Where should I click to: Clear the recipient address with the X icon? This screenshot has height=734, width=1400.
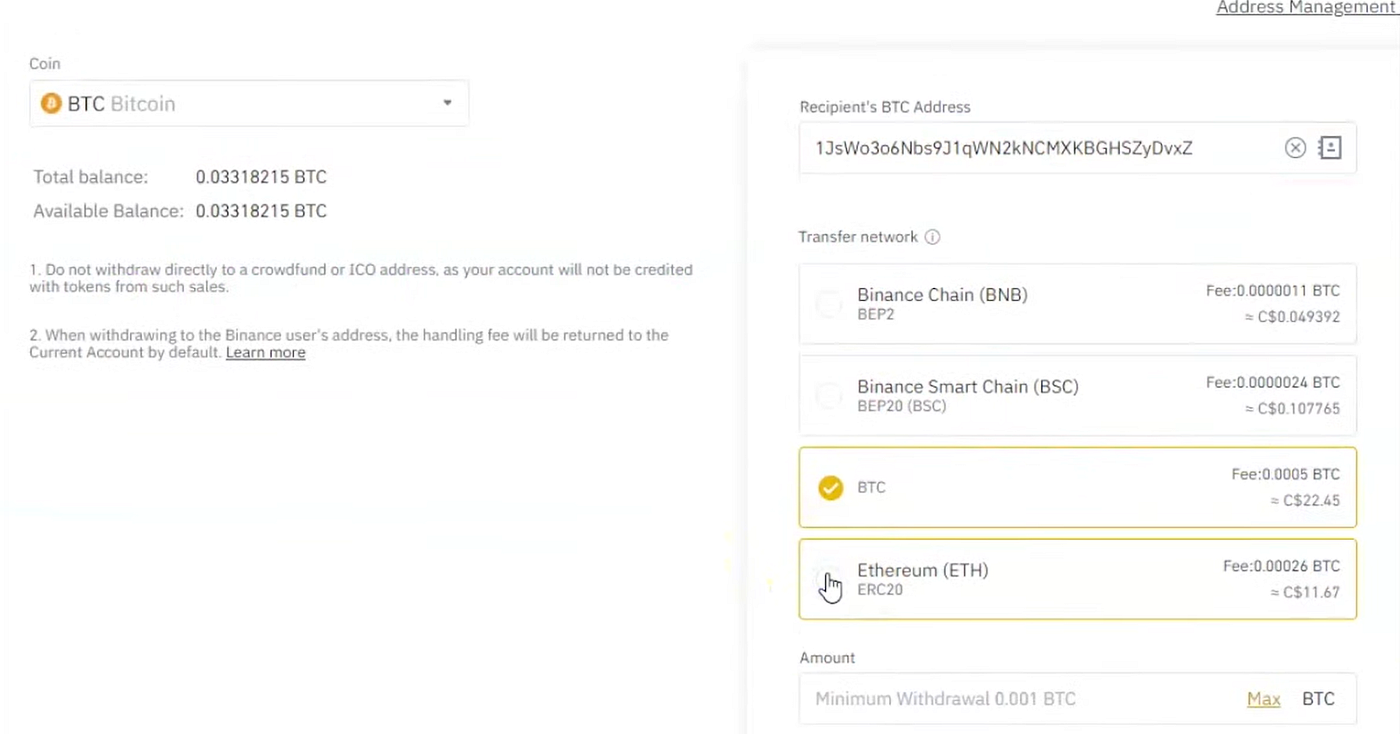coord(1295,148)
